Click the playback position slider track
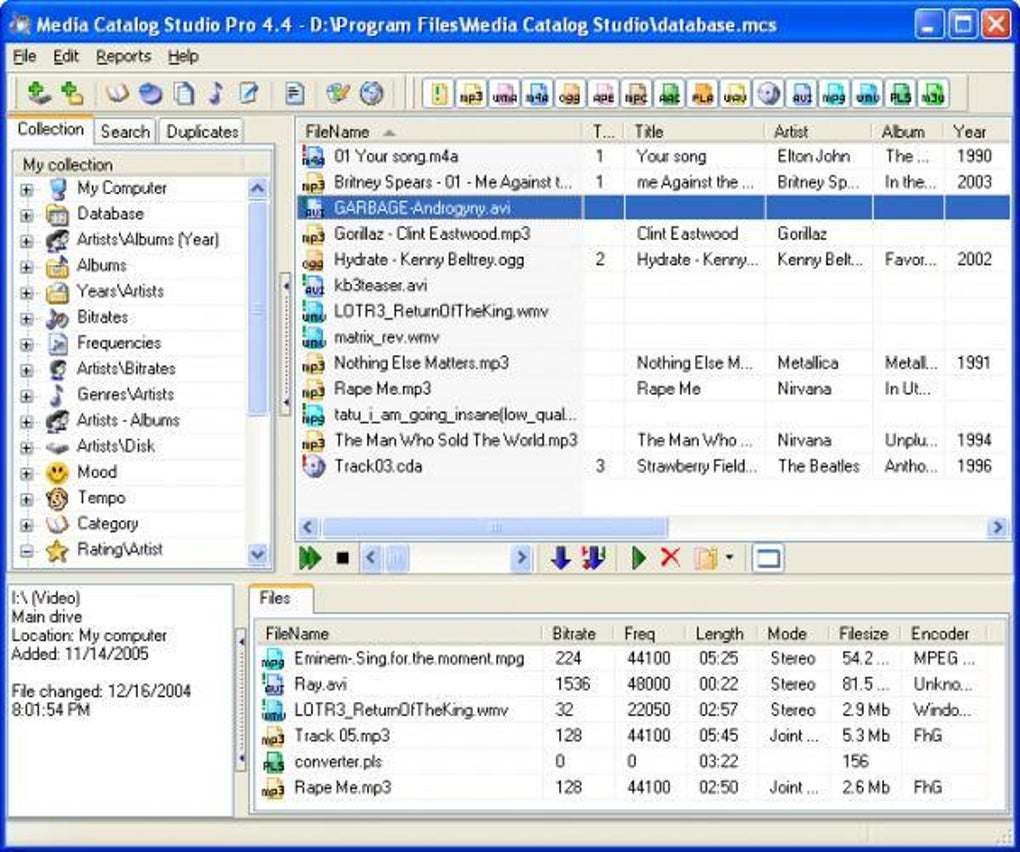The height and width of the screenshot is (852, 1020). [x=460, y=558]
